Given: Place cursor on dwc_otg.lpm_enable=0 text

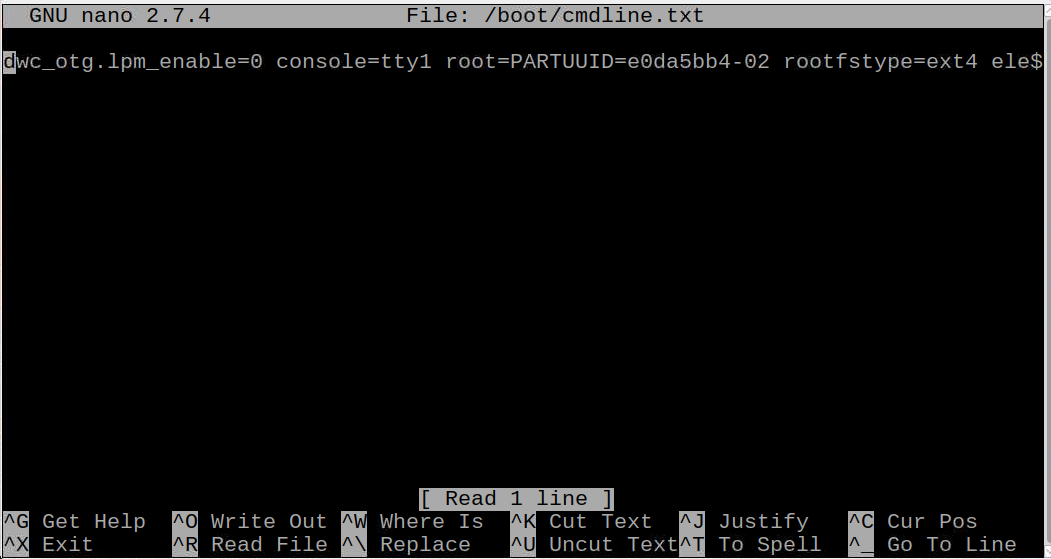Looking at the screenshot, I should pyautogui.click(x=133, y=62).
